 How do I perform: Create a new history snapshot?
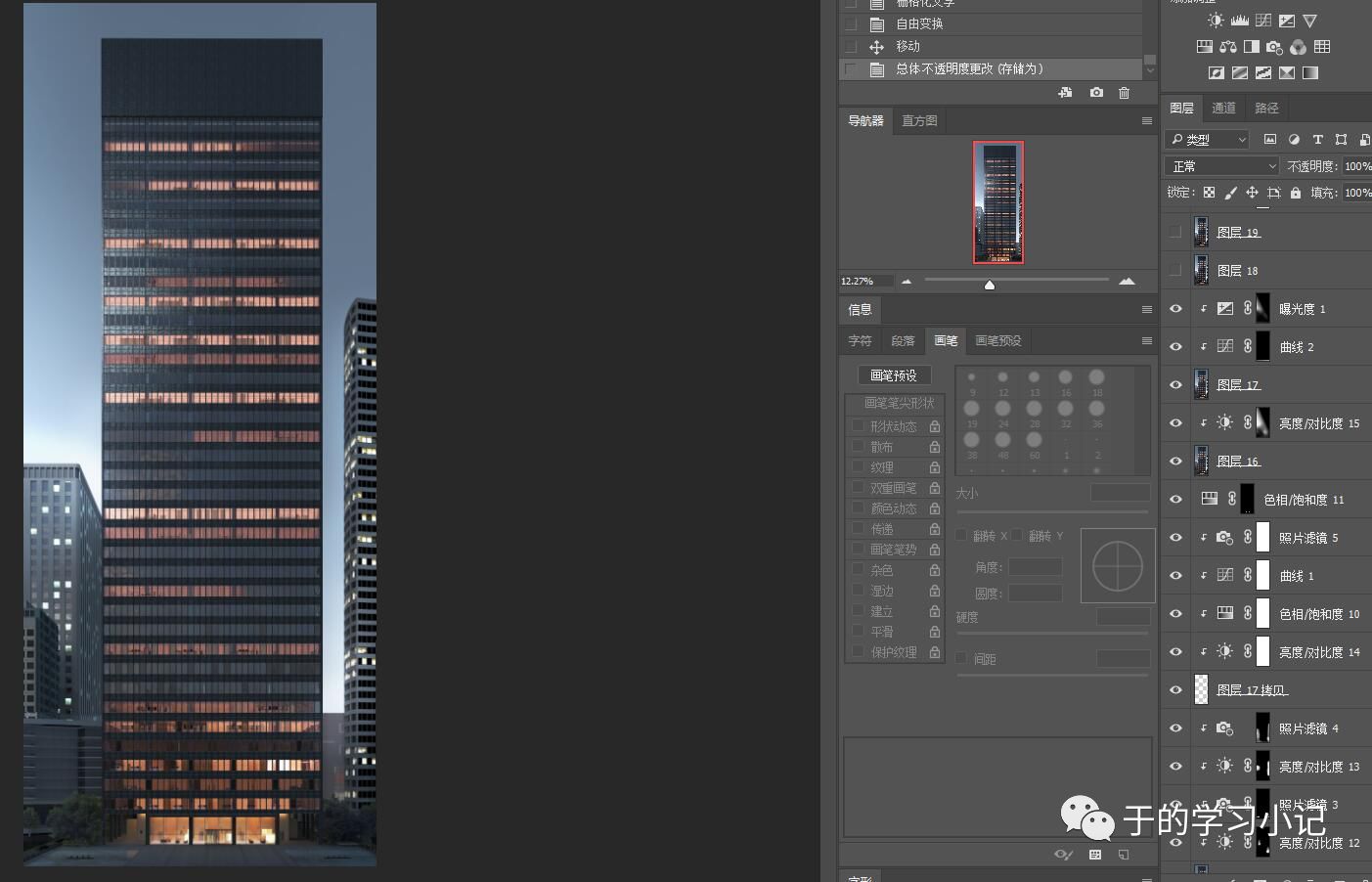click(x=1096, y=92)
